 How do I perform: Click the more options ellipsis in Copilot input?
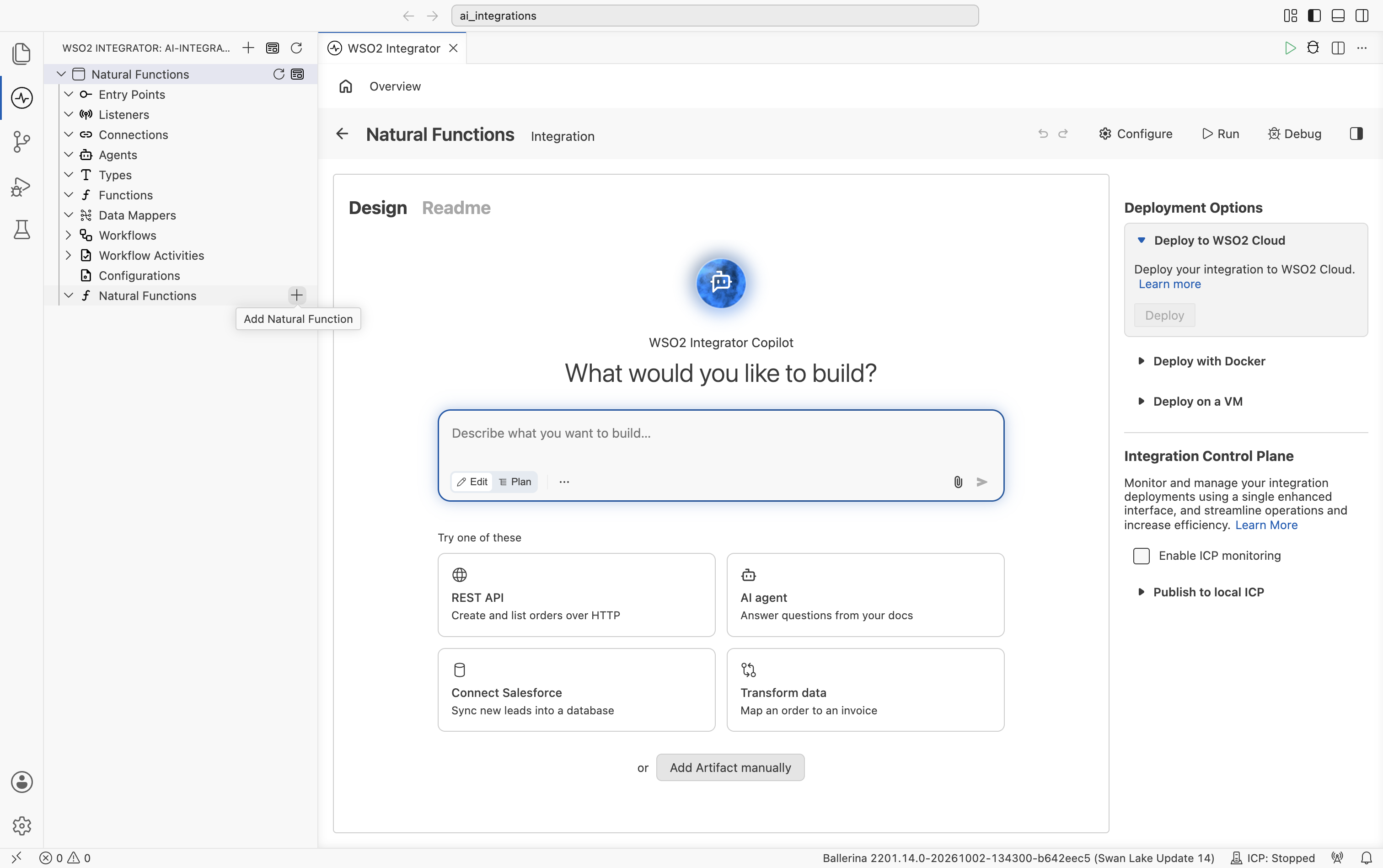coord(564,482)
